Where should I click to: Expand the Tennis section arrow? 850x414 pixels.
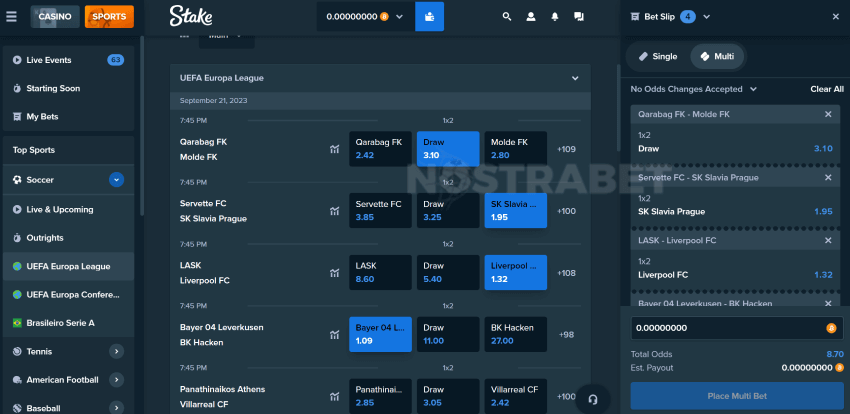116,352
